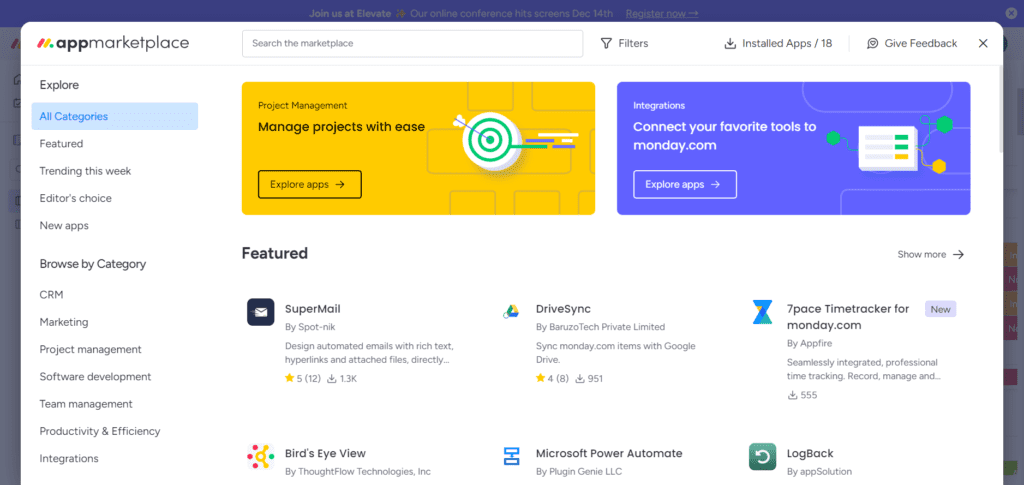
Task: Browse the Software development category
Action: point(95,377)
